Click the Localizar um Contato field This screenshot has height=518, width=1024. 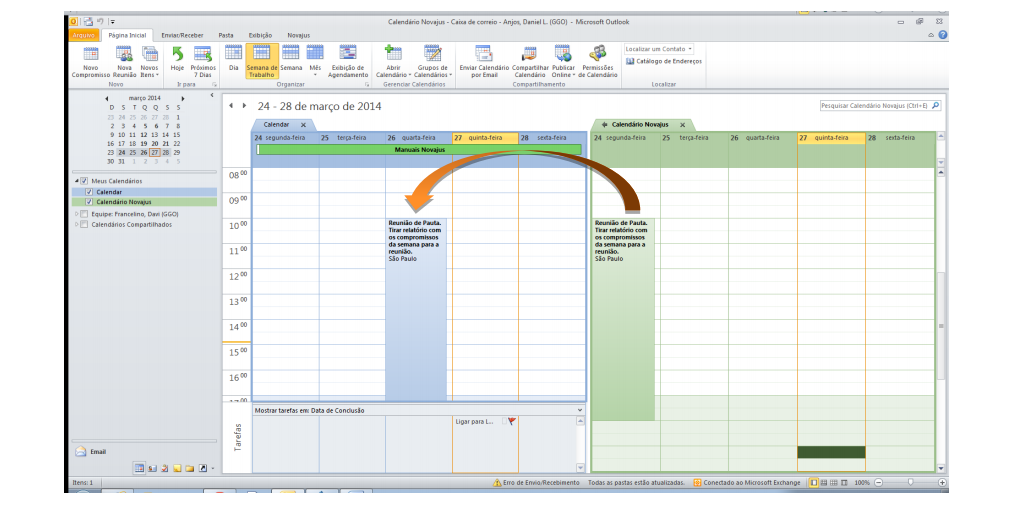pyautogui.click(x=658, y=49)
